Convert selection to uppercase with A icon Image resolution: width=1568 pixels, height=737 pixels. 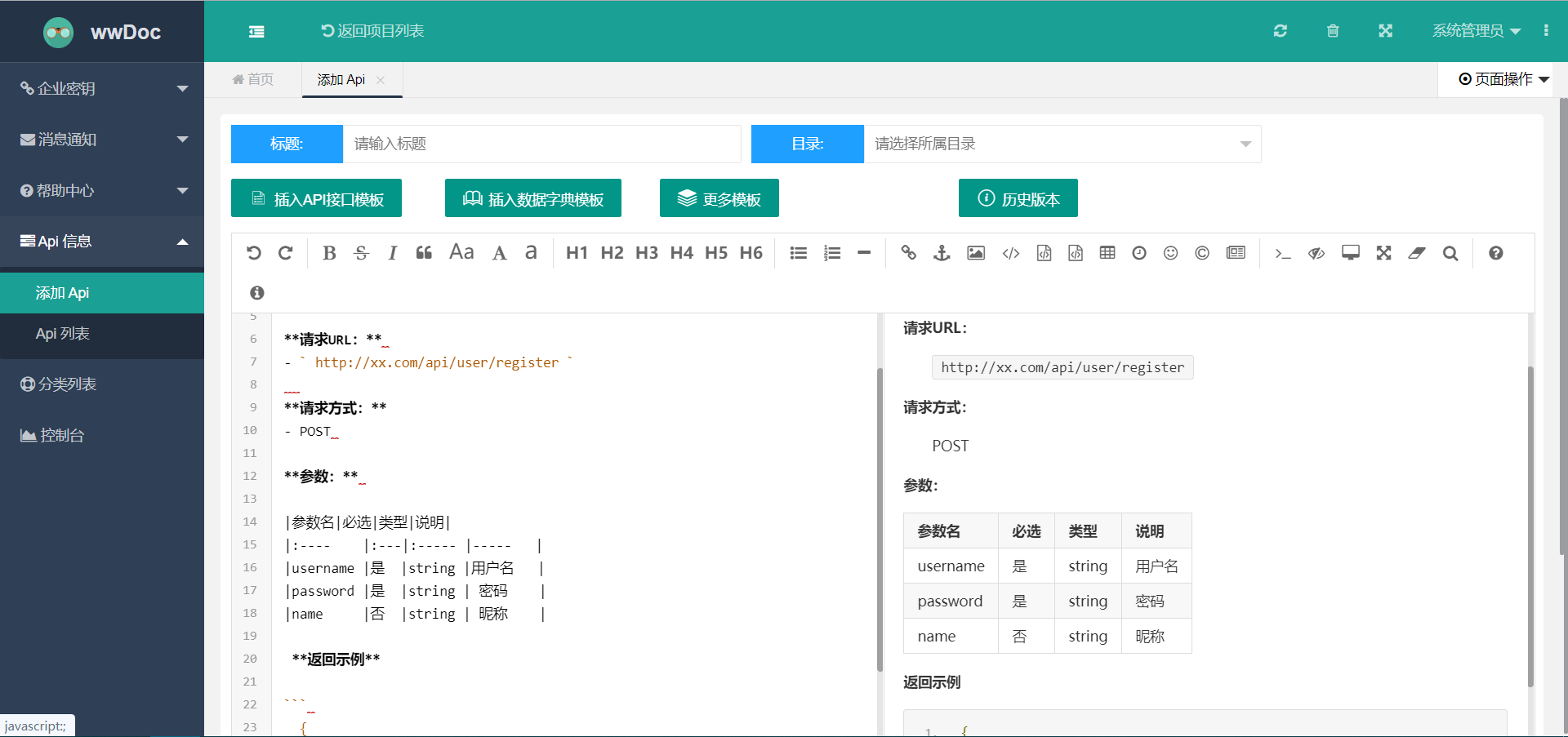[499, 253]
